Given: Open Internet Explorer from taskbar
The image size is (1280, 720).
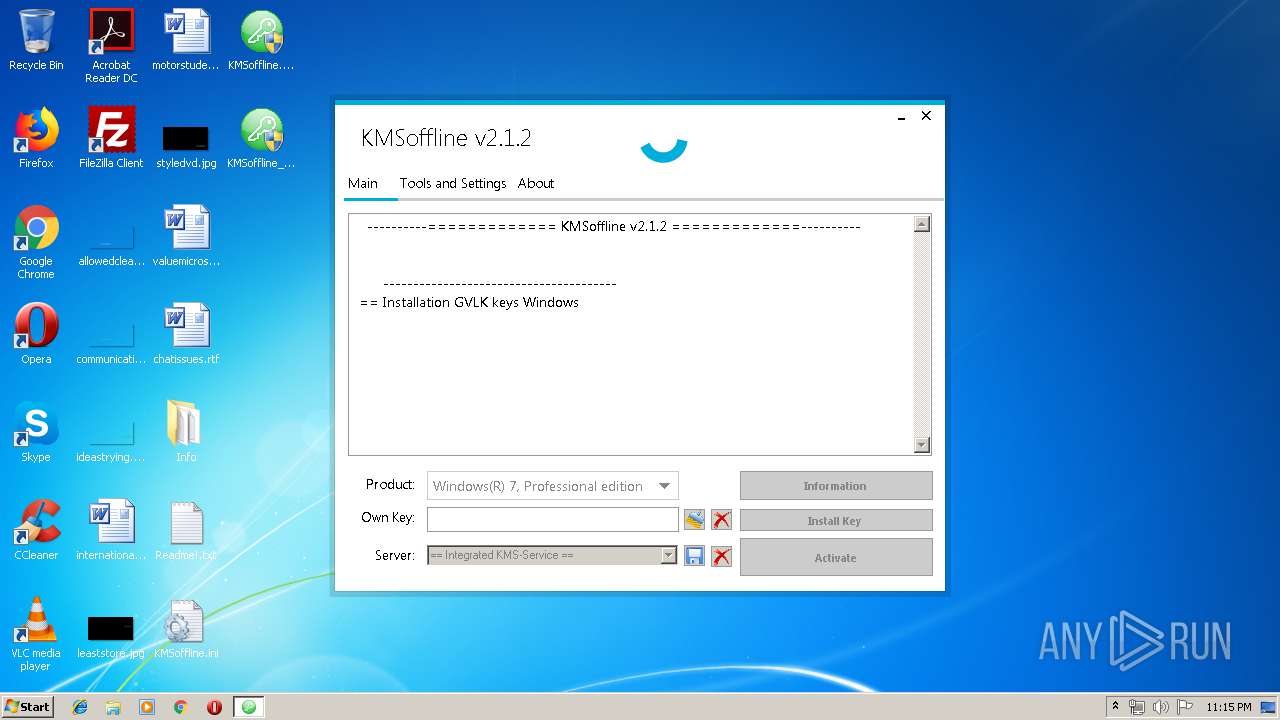Looking at the screenshot, I should [80, 707].
